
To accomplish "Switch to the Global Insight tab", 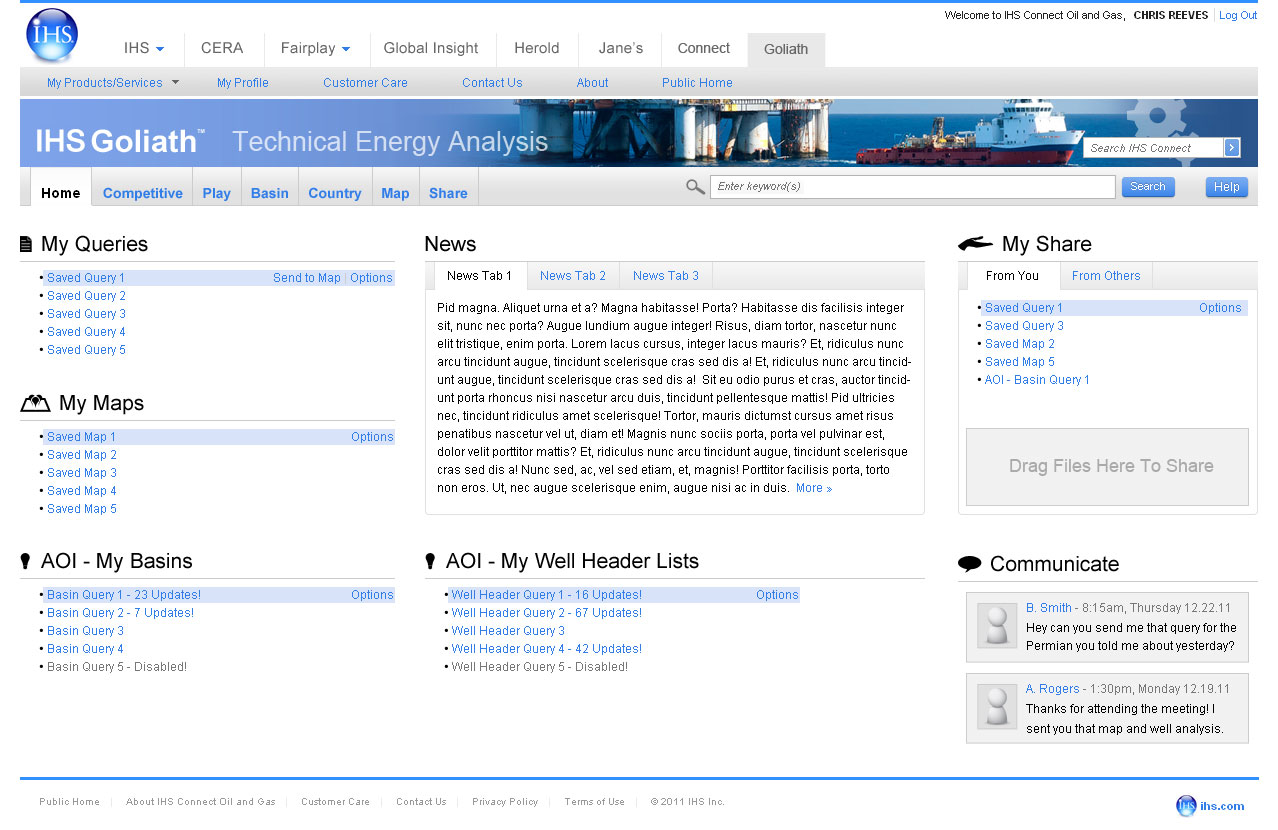I will click(x=431, y=48).
